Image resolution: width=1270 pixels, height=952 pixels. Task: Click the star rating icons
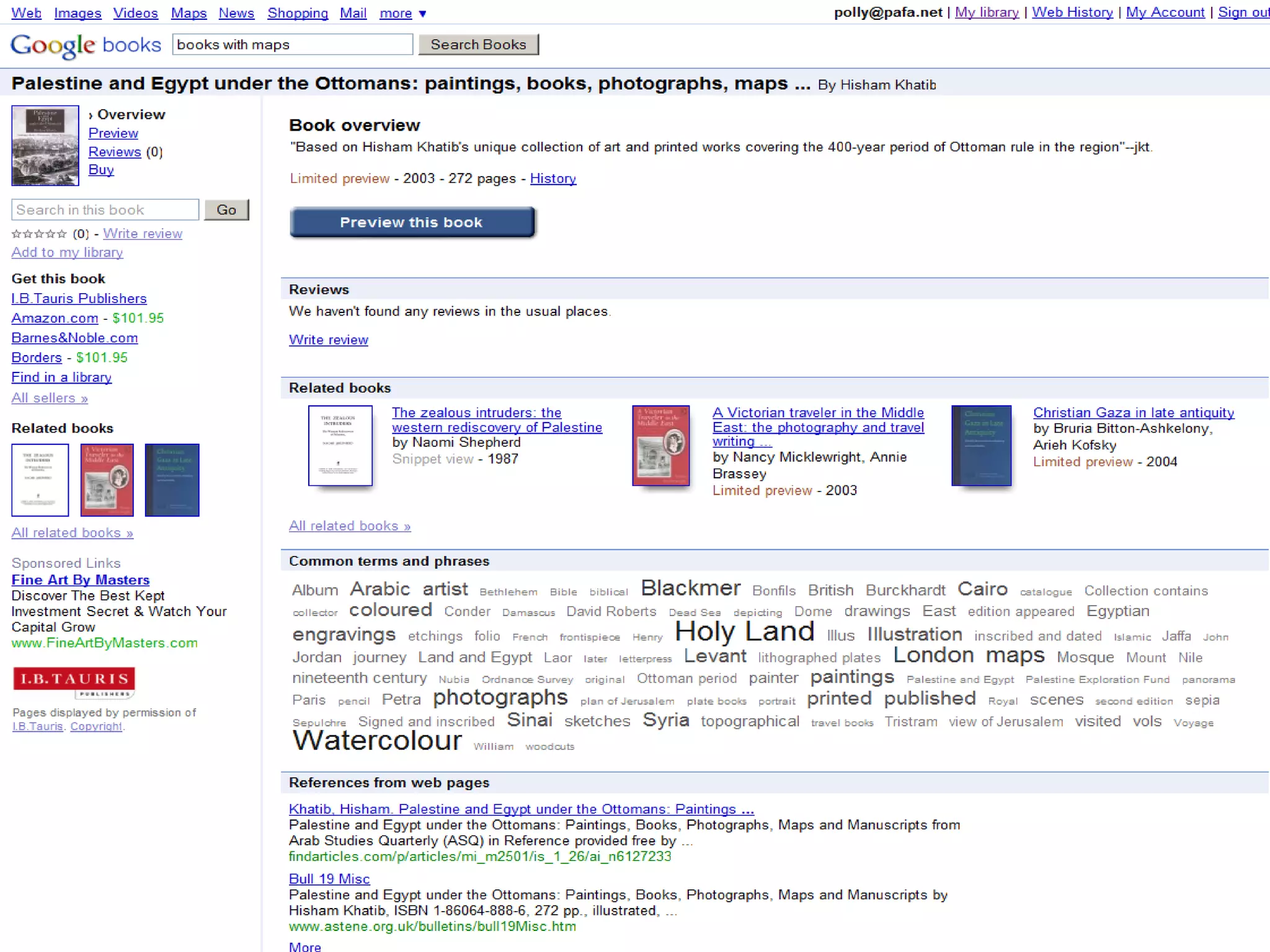pos(39,234)
